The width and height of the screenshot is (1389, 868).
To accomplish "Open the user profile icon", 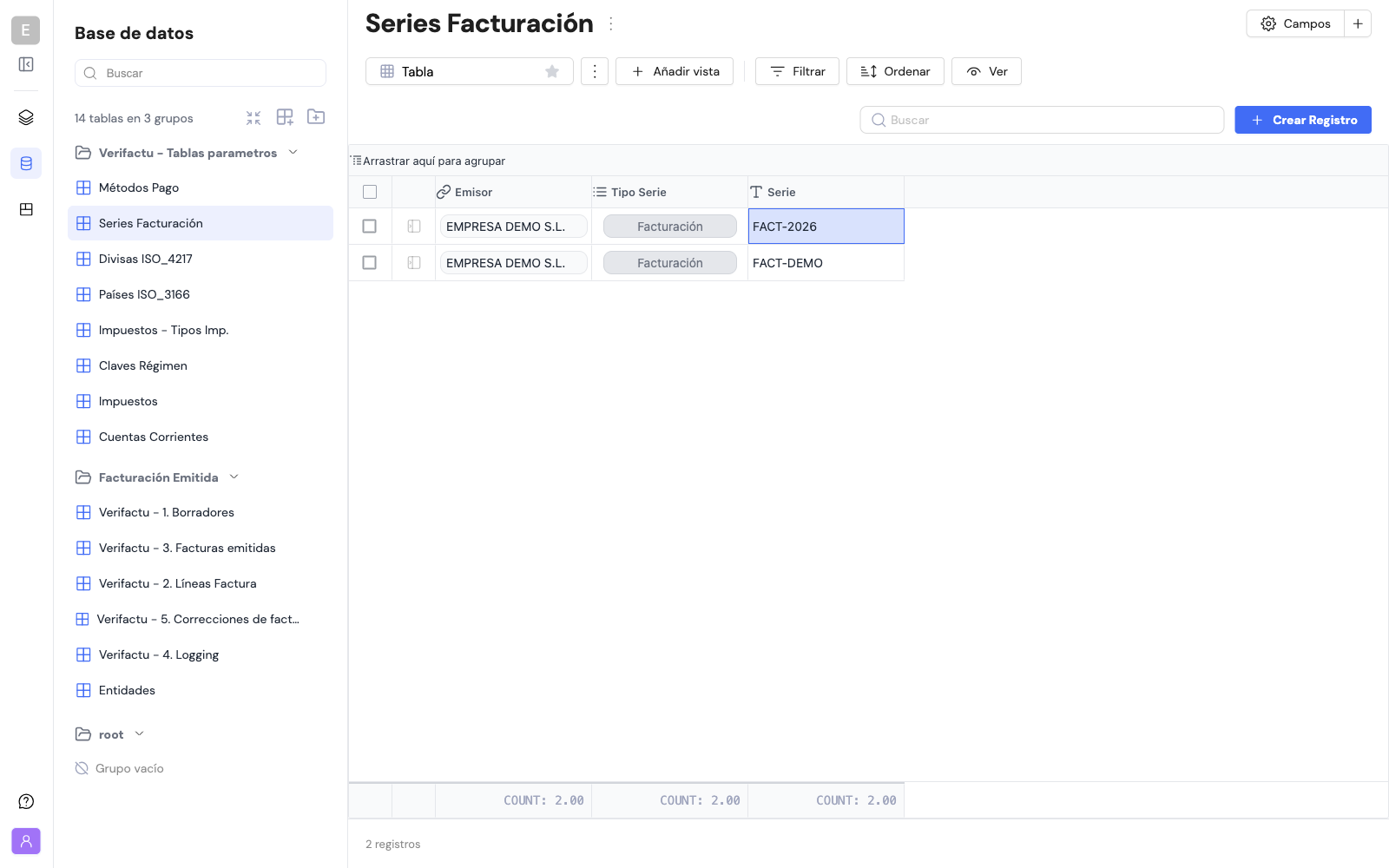I will coord(26,841).
